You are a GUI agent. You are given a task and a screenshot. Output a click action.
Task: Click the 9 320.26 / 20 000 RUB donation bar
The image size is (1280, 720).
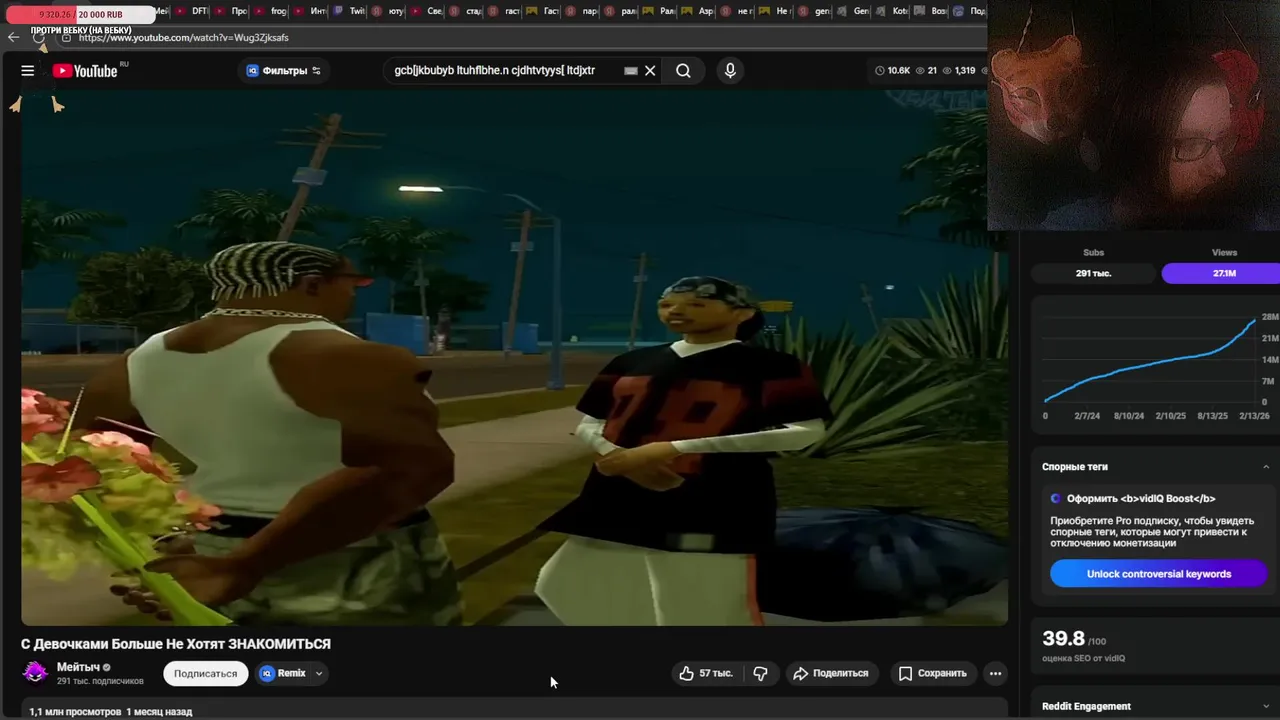pyautogui.click(x=81, y=15)
